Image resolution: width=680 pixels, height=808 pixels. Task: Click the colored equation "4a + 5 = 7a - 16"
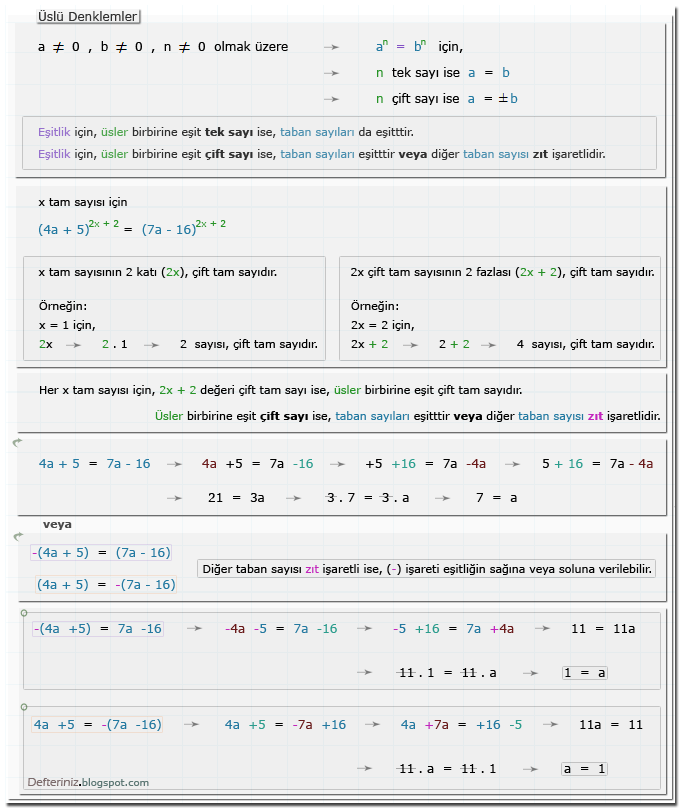click(x=94, y=464)
